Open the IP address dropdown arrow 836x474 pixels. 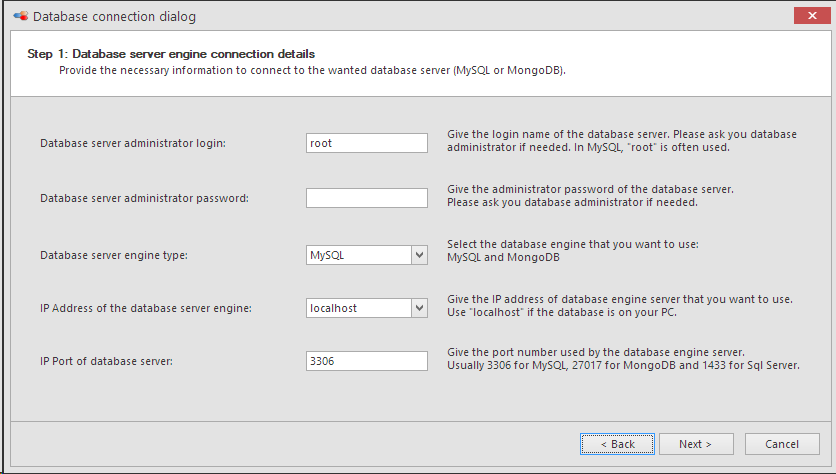coord(420,308)
